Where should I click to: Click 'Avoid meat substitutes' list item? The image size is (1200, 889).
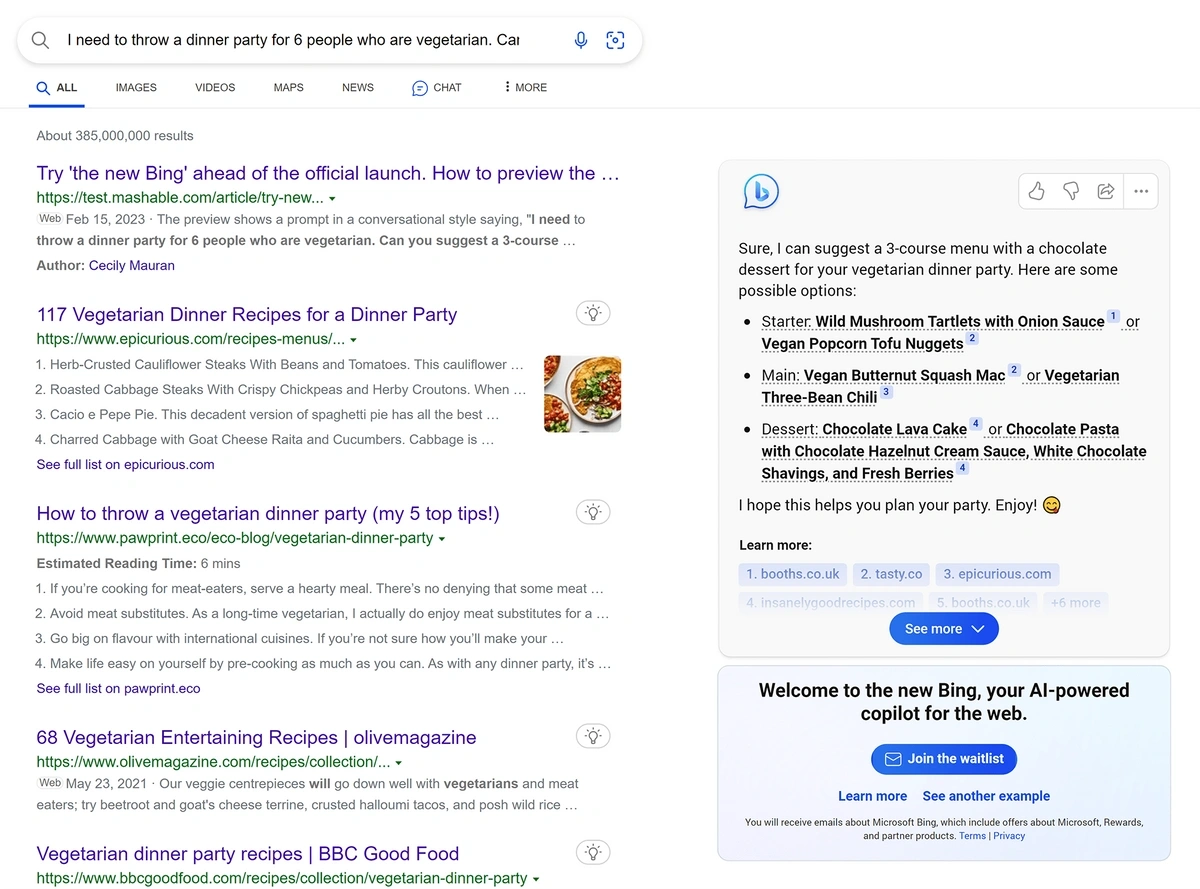point(322,613)
